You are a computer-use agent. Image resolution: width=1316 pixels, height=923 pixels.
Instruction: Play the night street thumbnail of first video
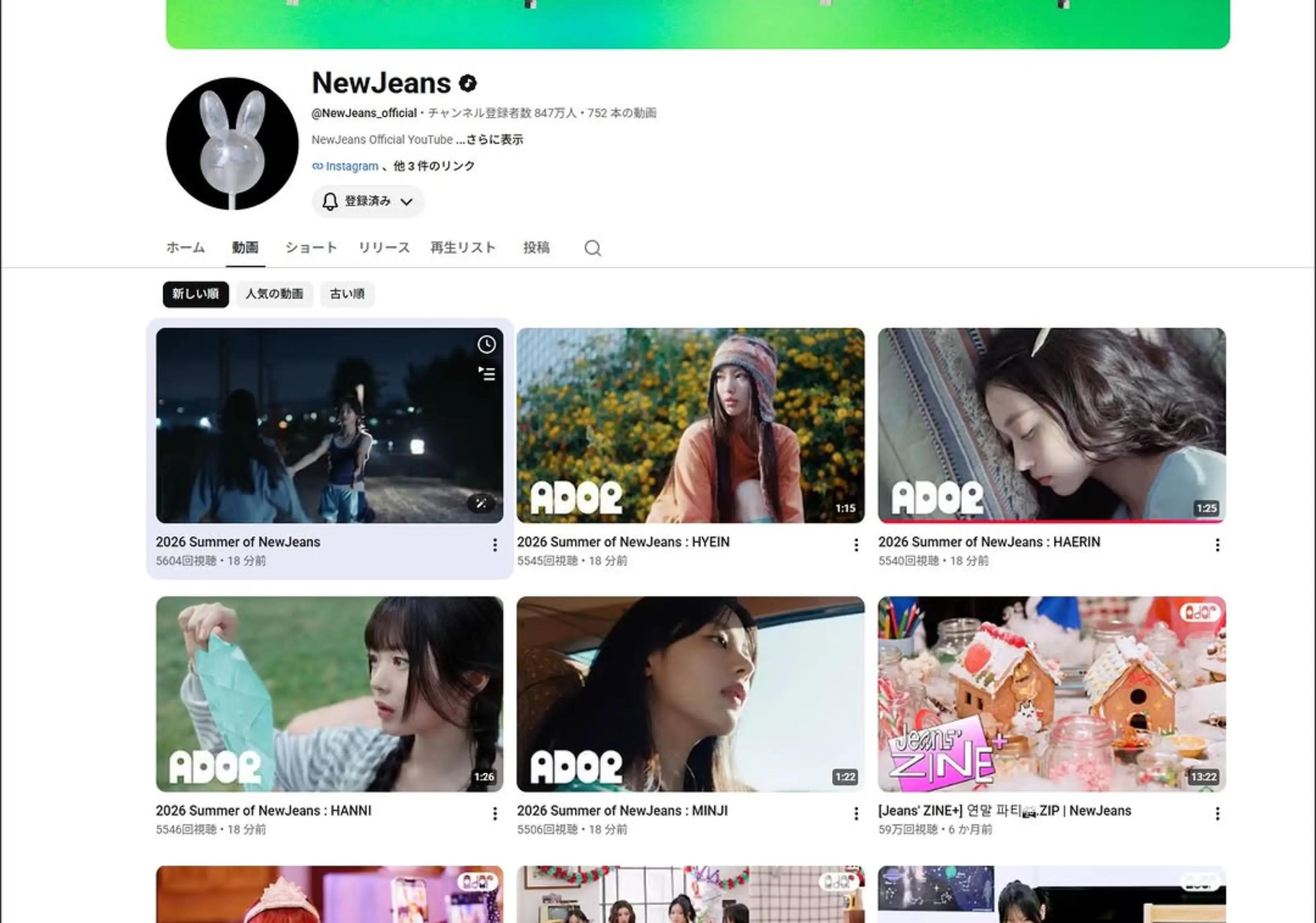click(x=329, y=425)
